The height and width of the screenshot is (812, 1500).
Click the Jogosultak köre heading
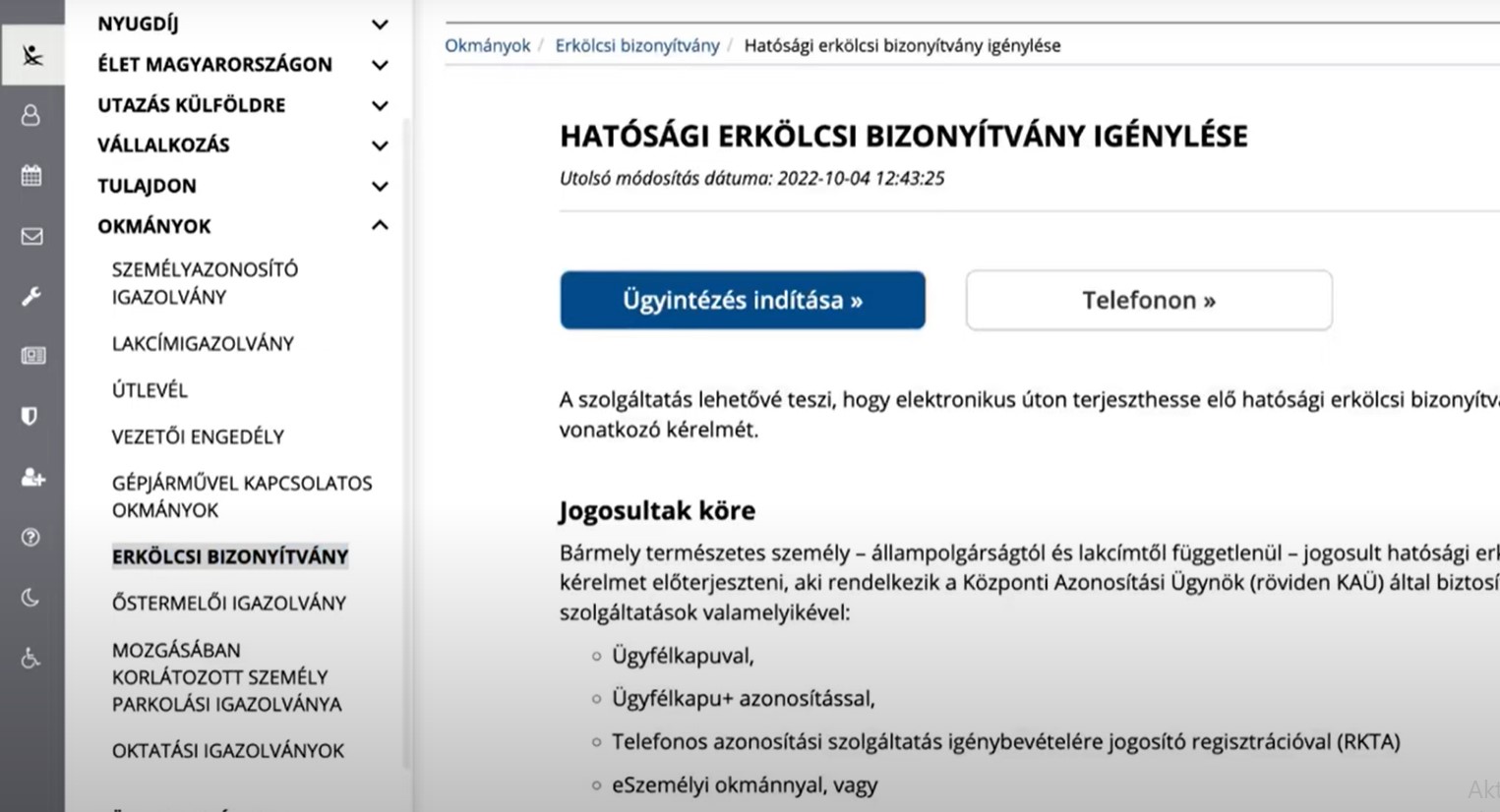click(x=657, y=510)
